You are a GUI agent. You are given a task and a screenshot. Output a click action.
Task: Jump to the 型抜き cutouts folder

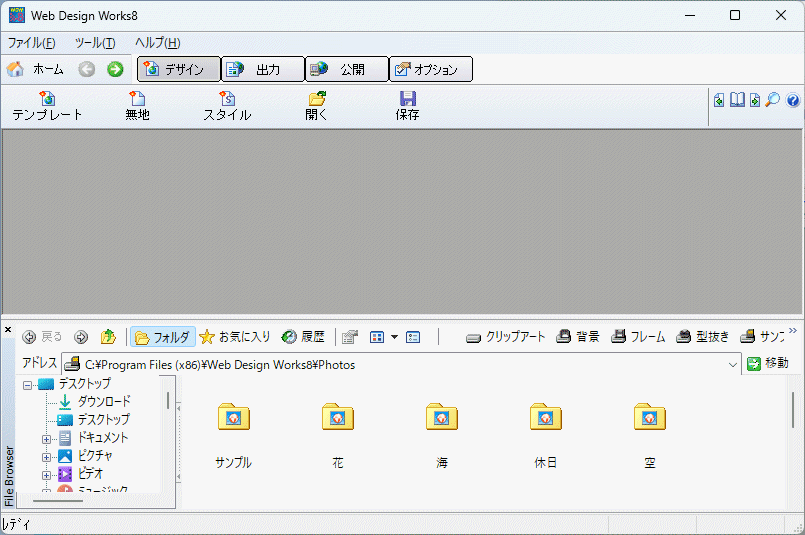pyautogui.click(x=702, y=337)
